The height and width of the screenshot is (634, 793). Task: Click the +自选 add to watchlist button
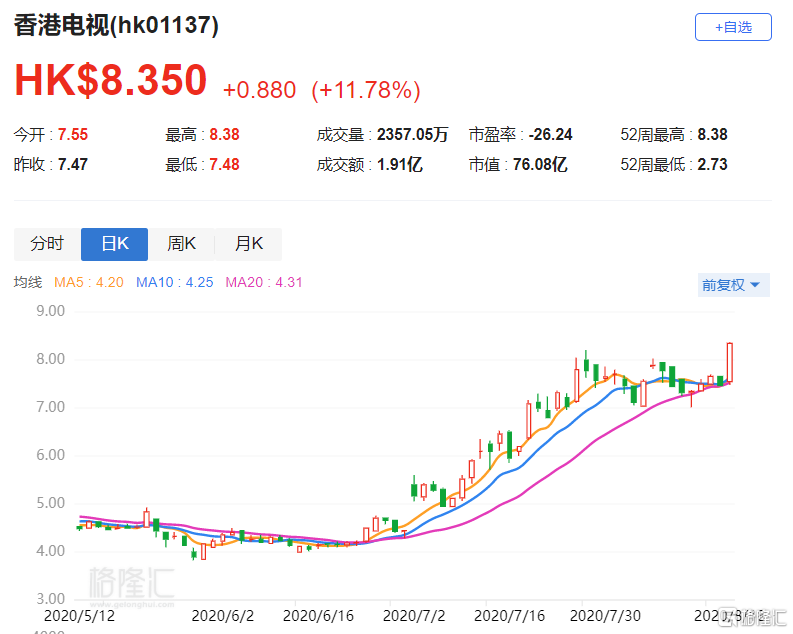(733, 27)
